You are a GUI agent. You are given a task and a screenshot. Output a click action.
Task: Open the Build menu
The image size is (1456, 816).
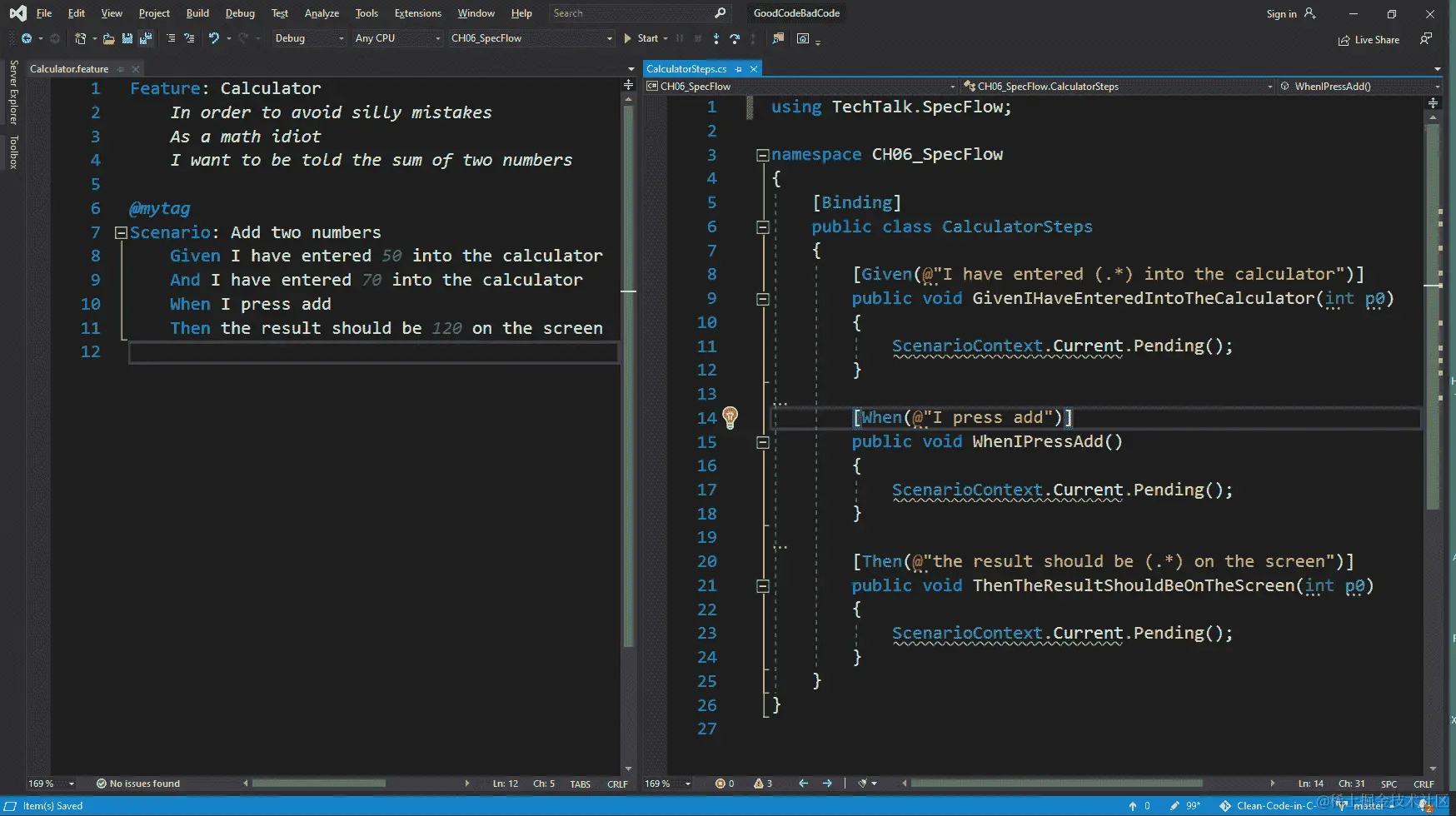click(x=197, y=13)
